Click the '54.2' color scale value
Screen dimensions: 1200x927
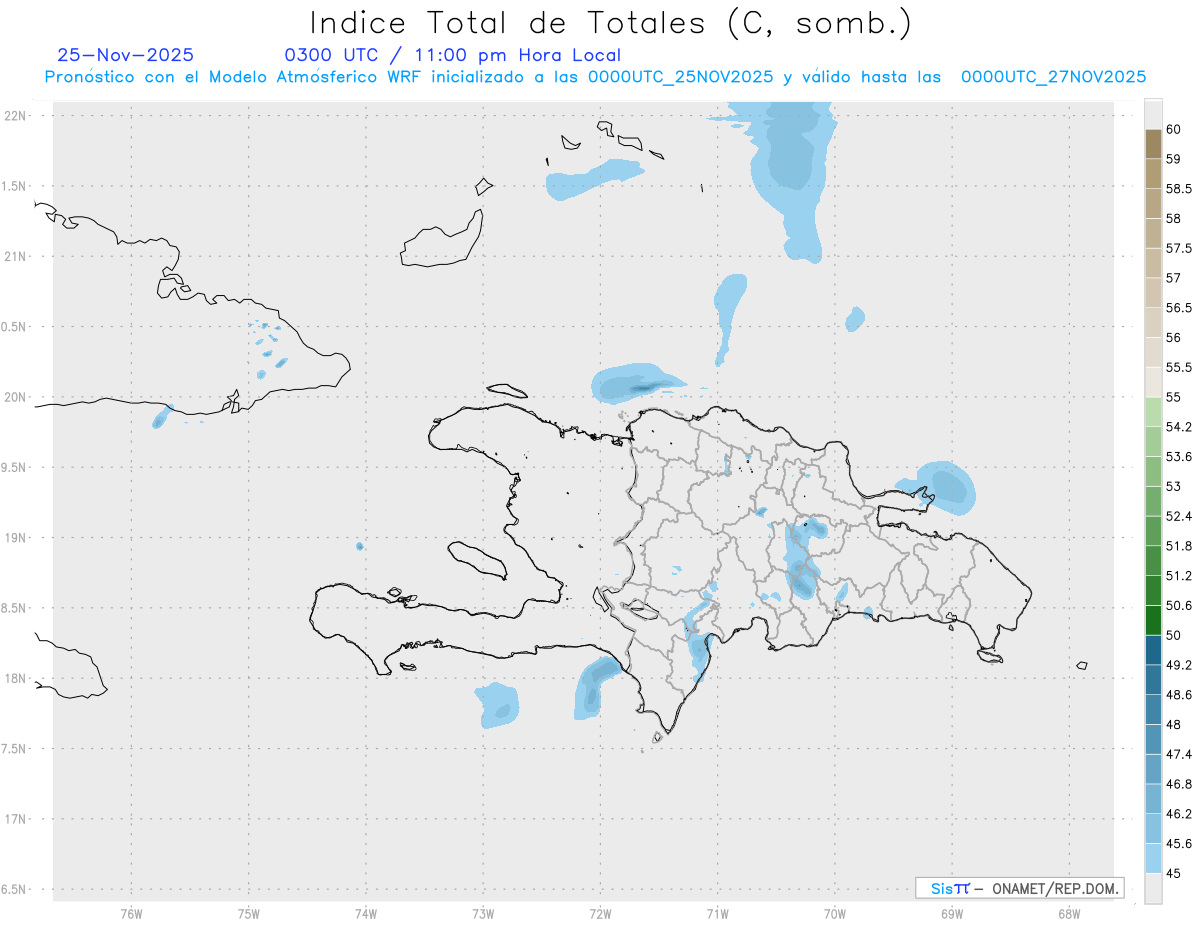pos(1178,427)
